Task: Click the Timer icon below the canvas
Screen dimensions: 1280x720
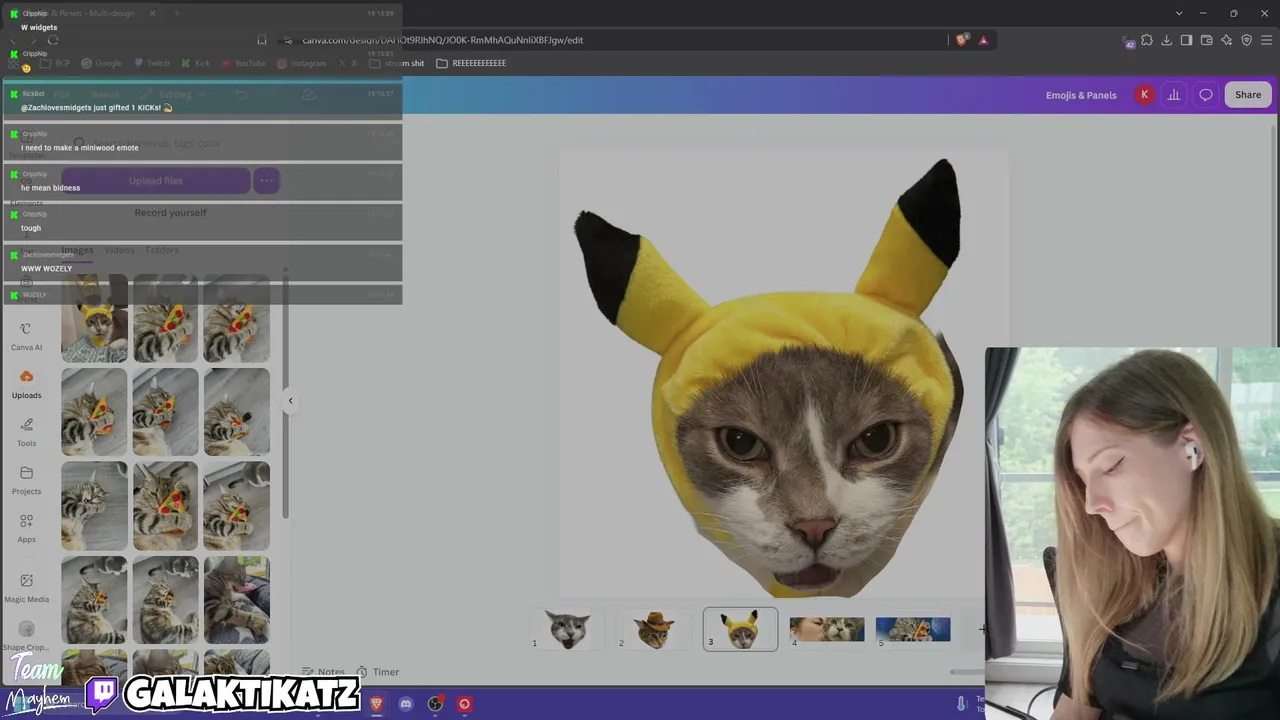Action: pyautogui.click(x=362, y=672)
